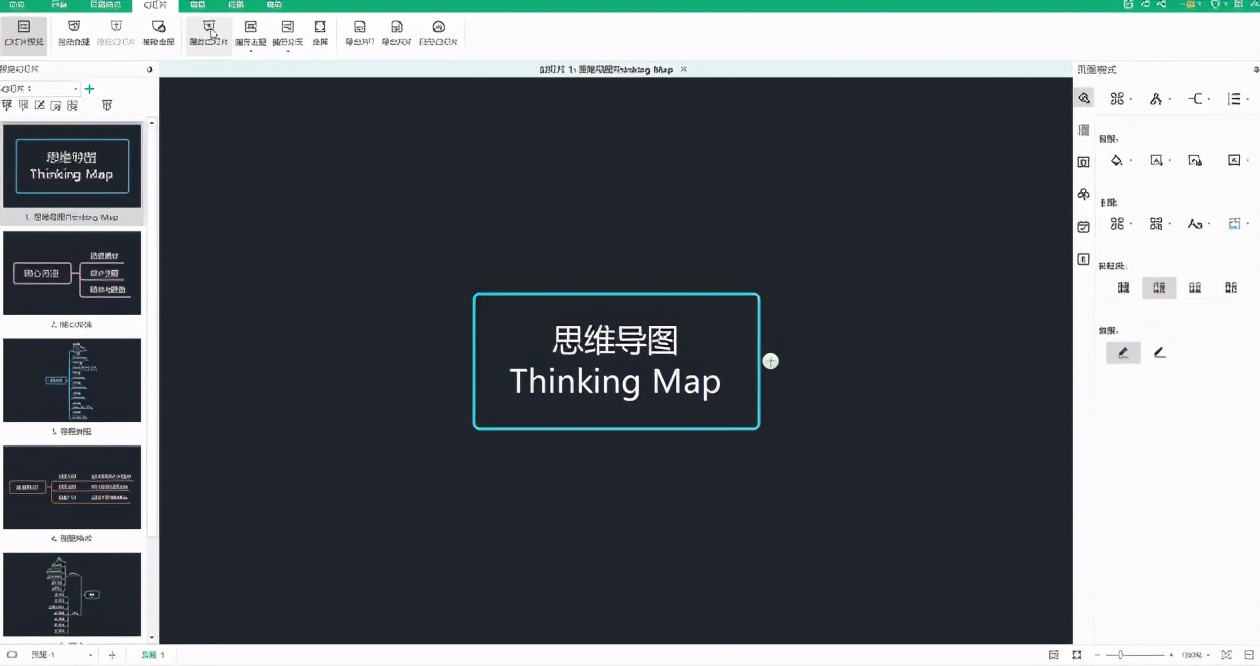
Task: Select the second rainbow color mode option
Action: coord(1159,287)
